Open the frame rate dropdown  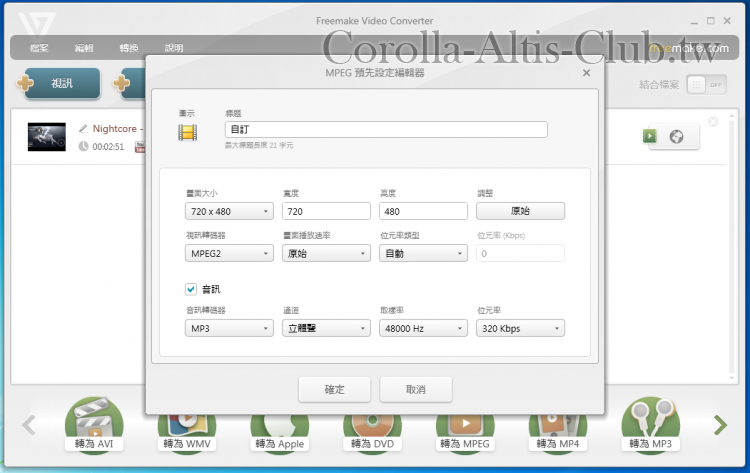click(x=326, y=253)
